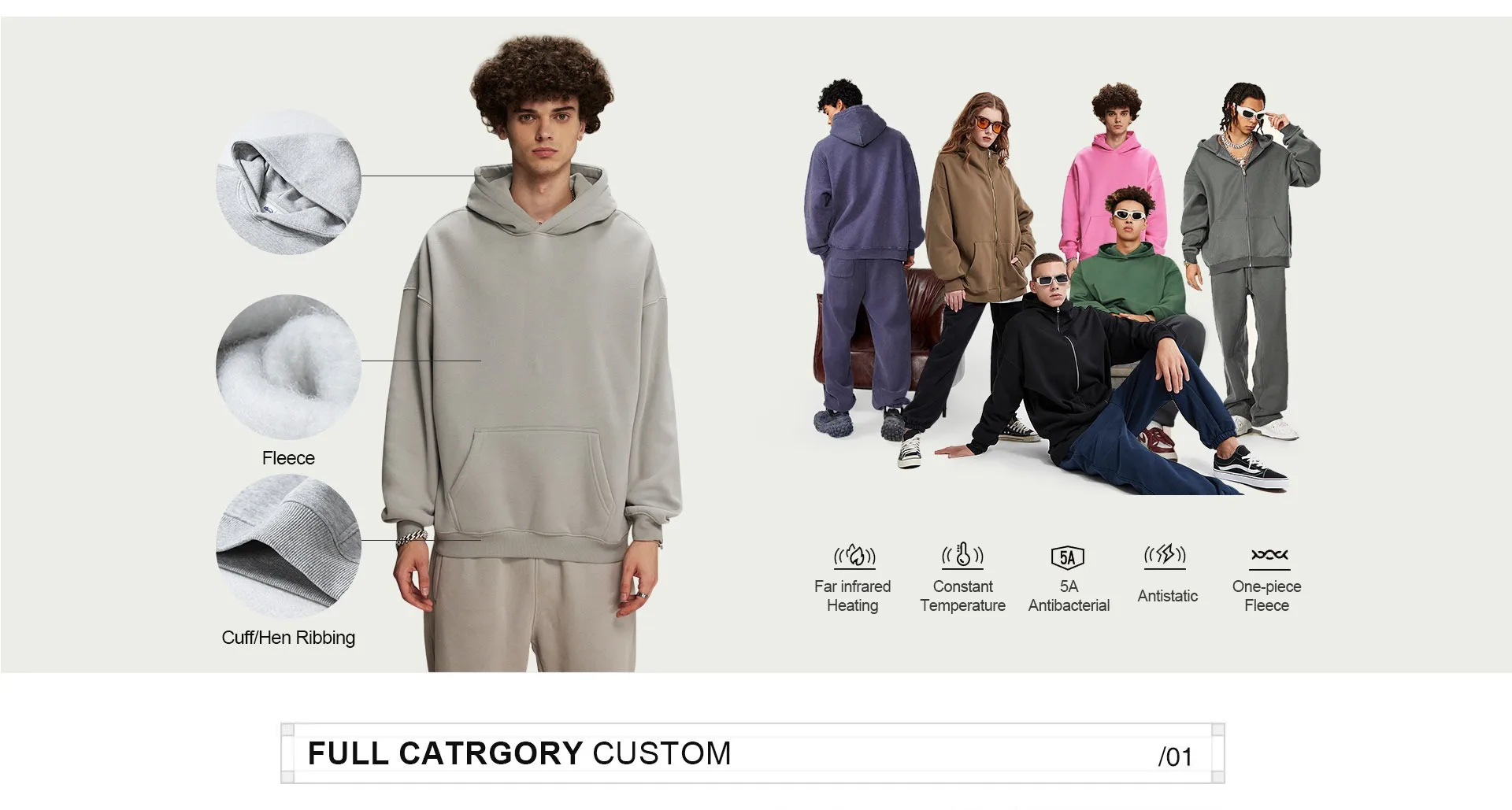Click the One-piece Fleece text label
1512x810 pixels.
[1266, 596]
